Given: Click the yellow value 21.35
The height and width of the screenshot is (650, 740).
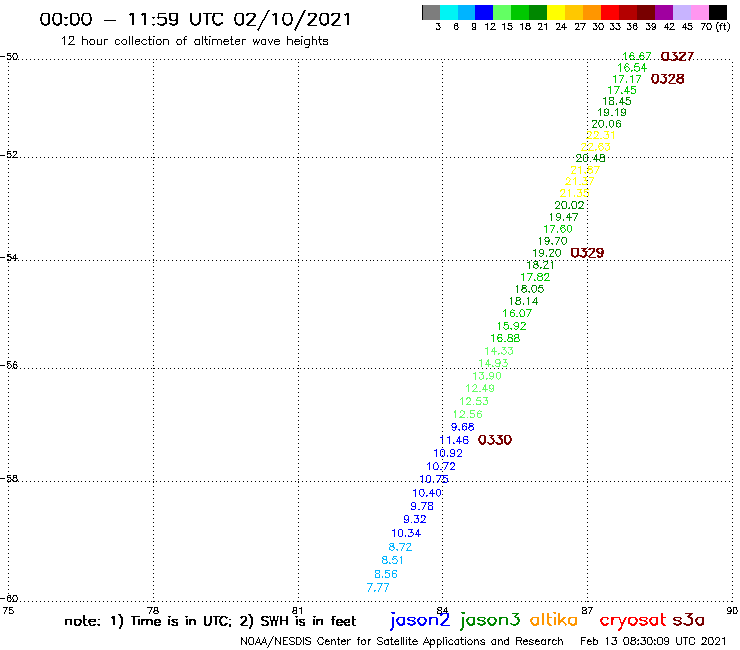Looking at the screenshot, I should (574, 193).
